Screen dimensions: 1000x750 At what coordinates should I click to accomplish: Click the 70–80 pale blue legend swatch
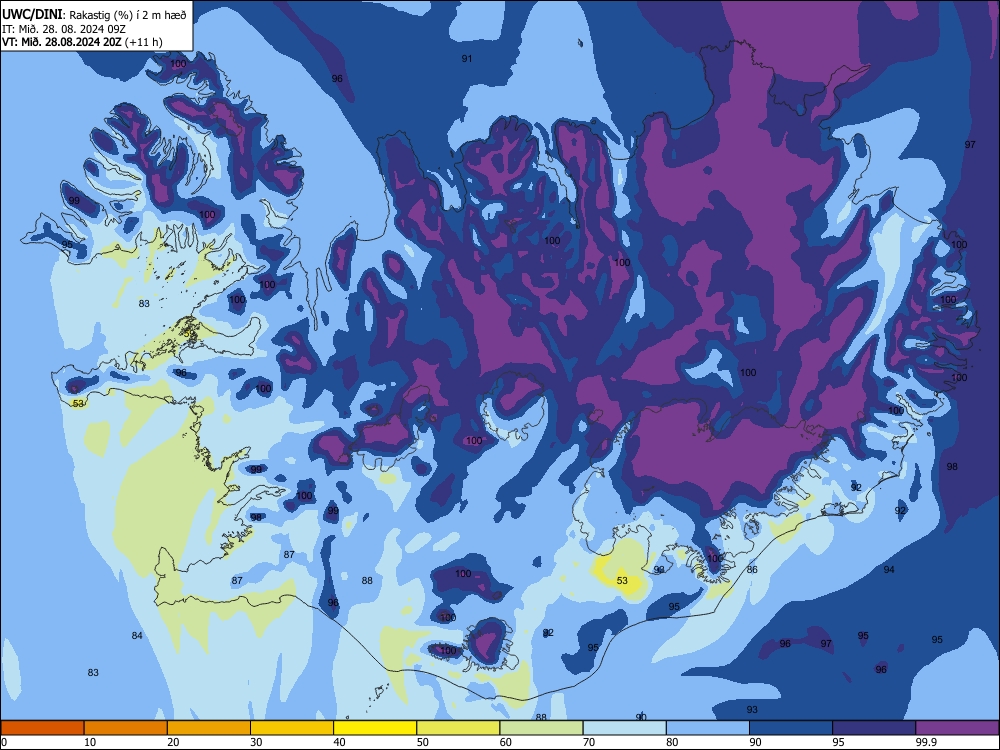[624, 728]
